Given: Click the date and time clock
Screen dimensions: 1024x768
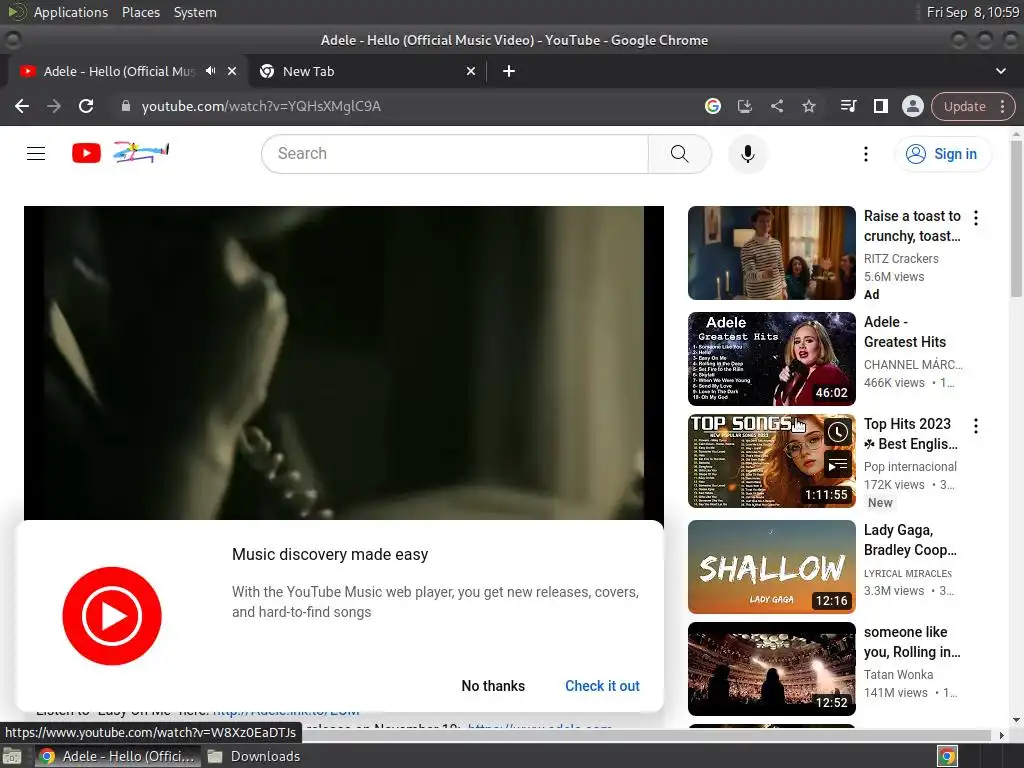Looking at the screenshot, I should click(973, 12).
